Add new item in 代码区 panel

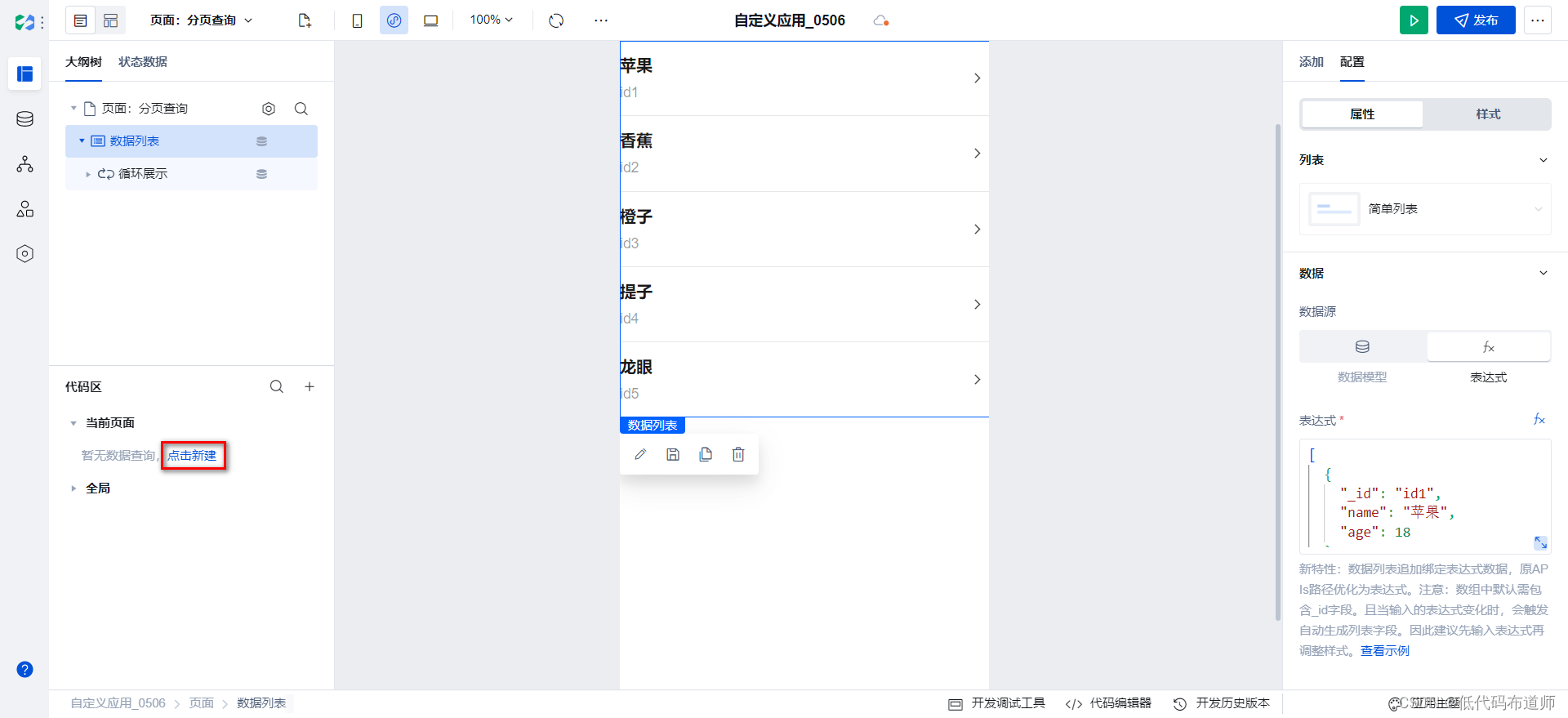310,387
